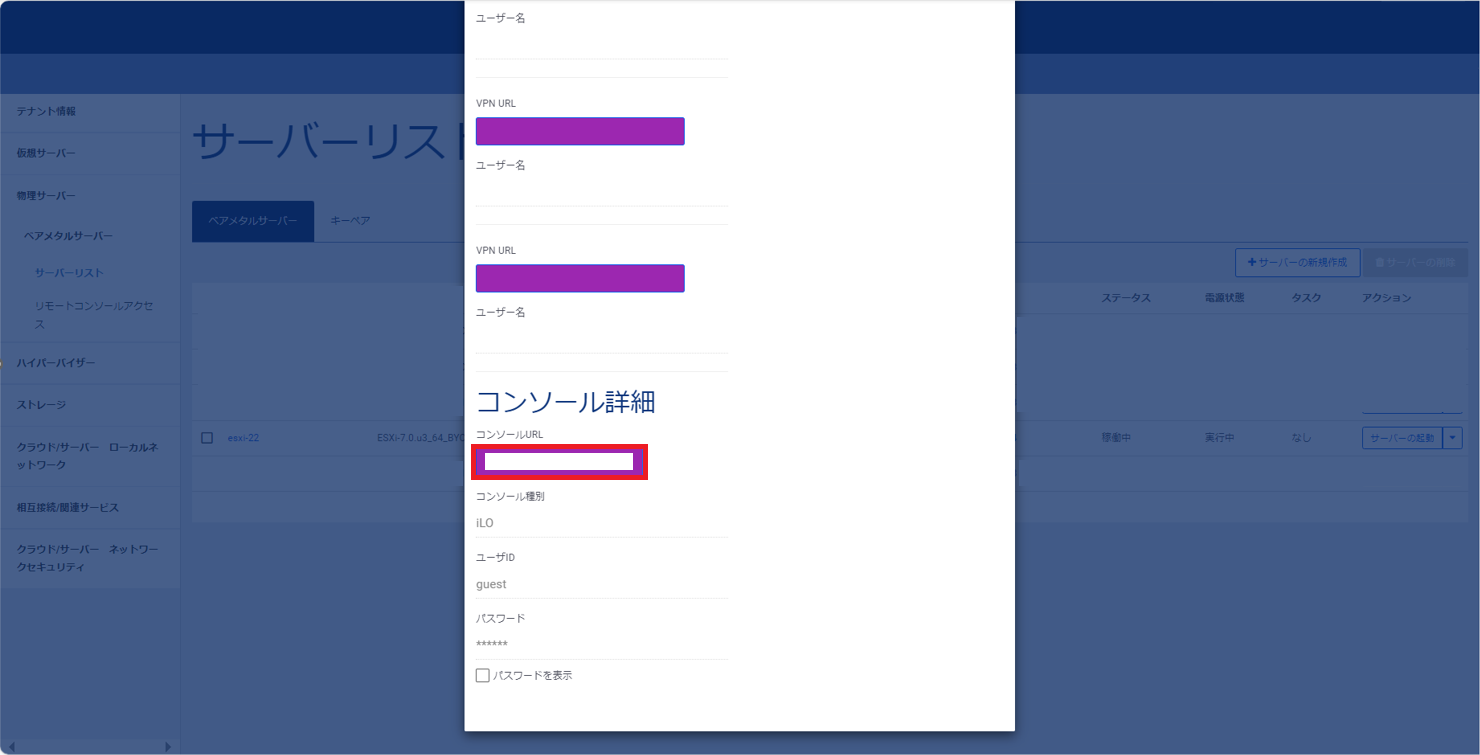Select クラウド/サーバー ネットワークセキュリティ in sidebar
Screen dimensions: 1480x755
pyautogui.click(x=88, y=557)
